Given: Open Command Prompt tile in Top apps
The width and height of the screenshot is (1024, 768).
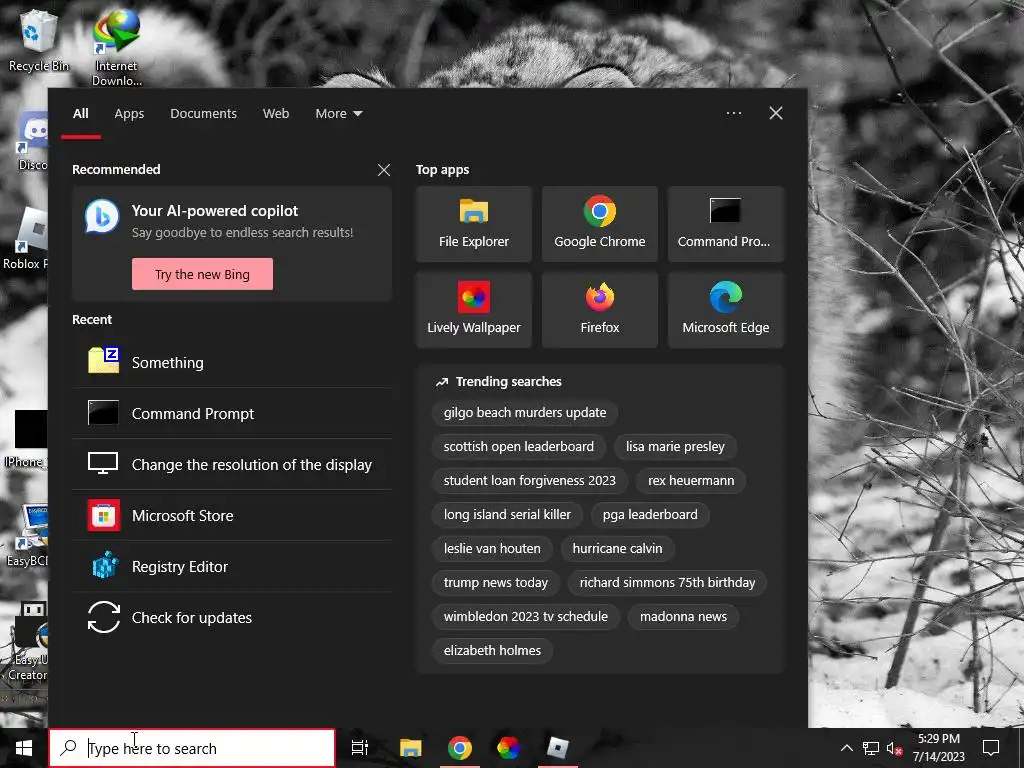Looking at the screenshot, I should click(726, 224).
